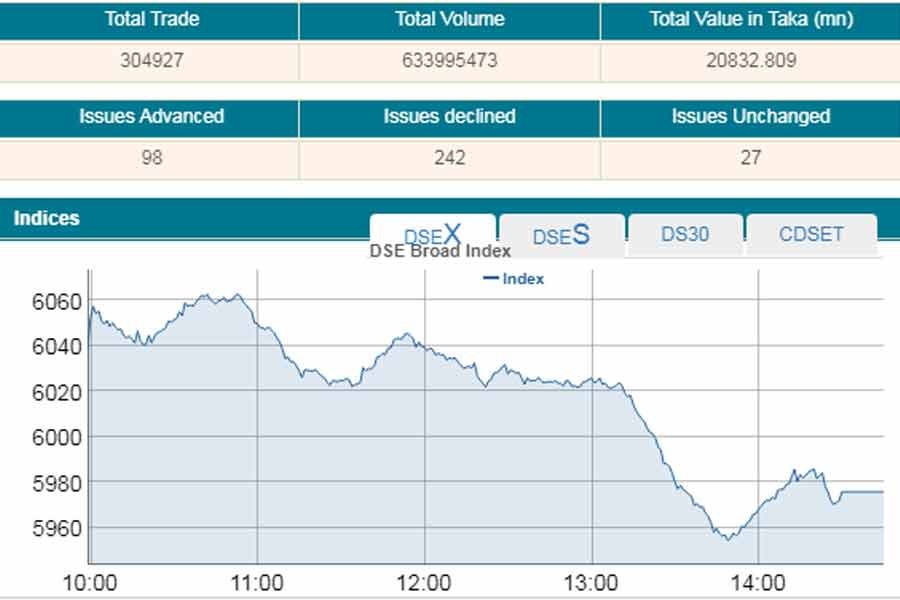Click the Total Trade column header
This screenshot has height=600, width=900.
148,19
